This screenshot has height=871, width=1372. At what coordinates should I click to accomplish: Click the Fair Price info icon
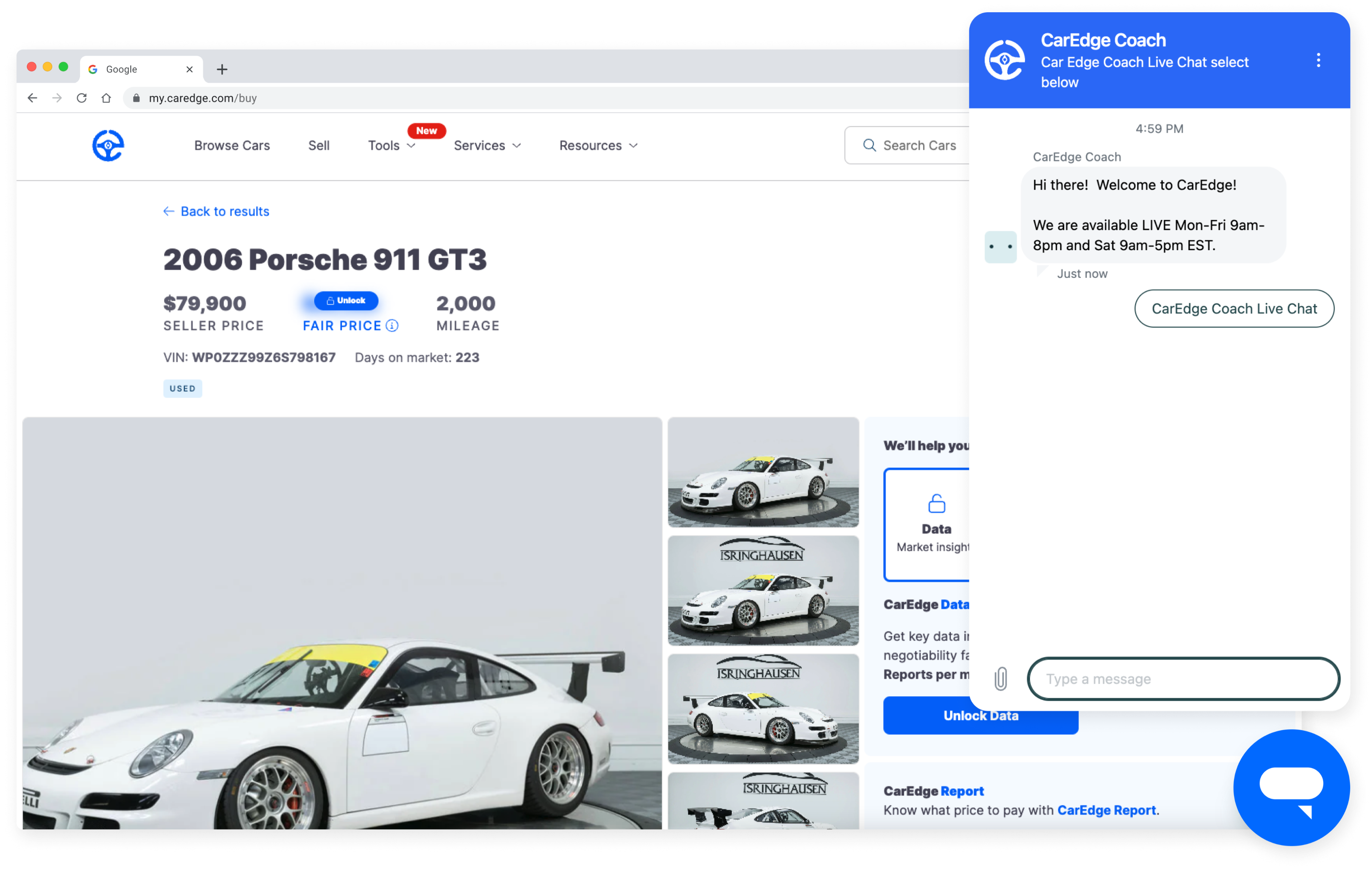coord(392,326)
